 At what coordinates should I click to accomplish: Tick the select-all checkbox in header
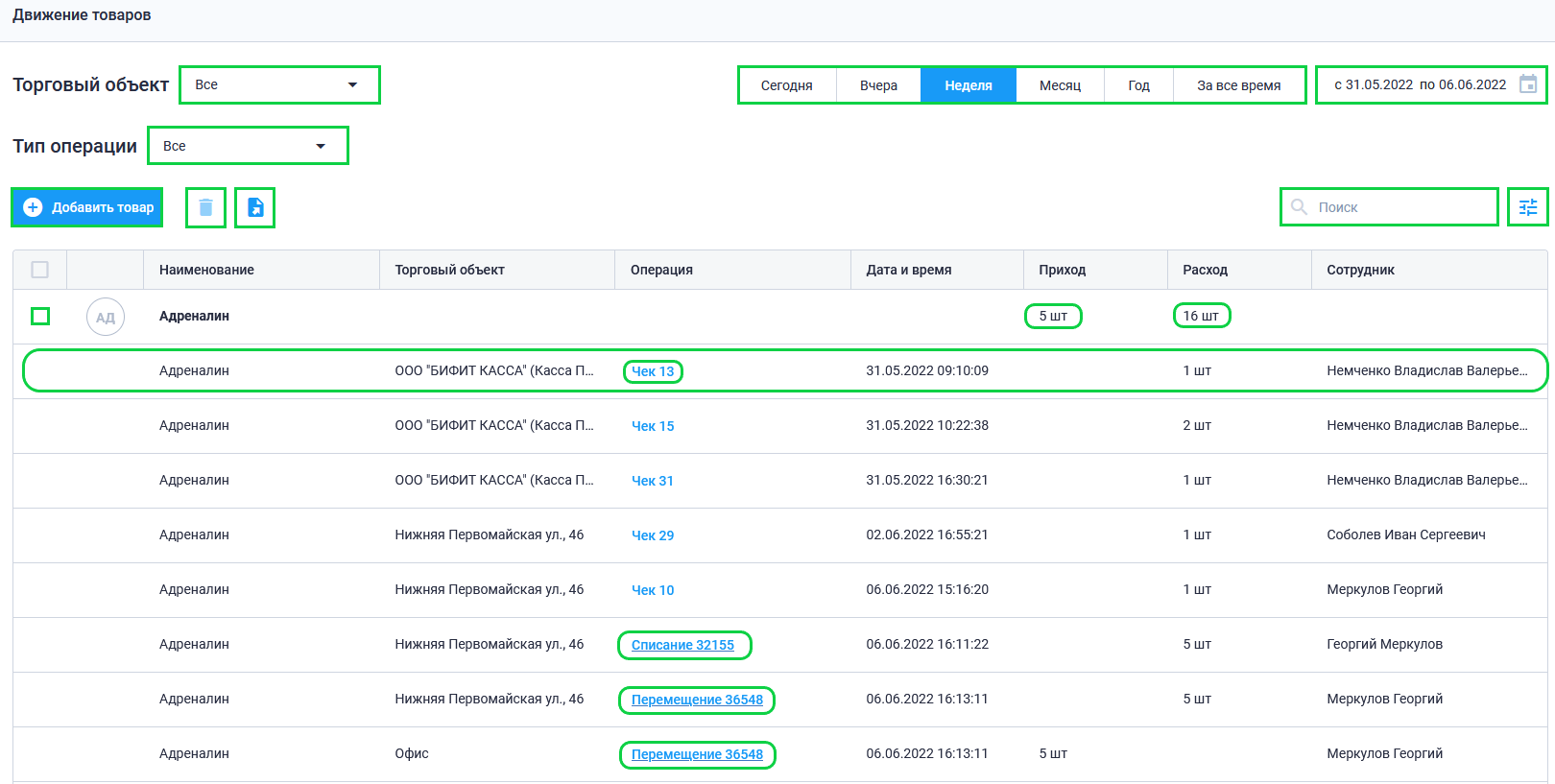(x=40, y=270)
